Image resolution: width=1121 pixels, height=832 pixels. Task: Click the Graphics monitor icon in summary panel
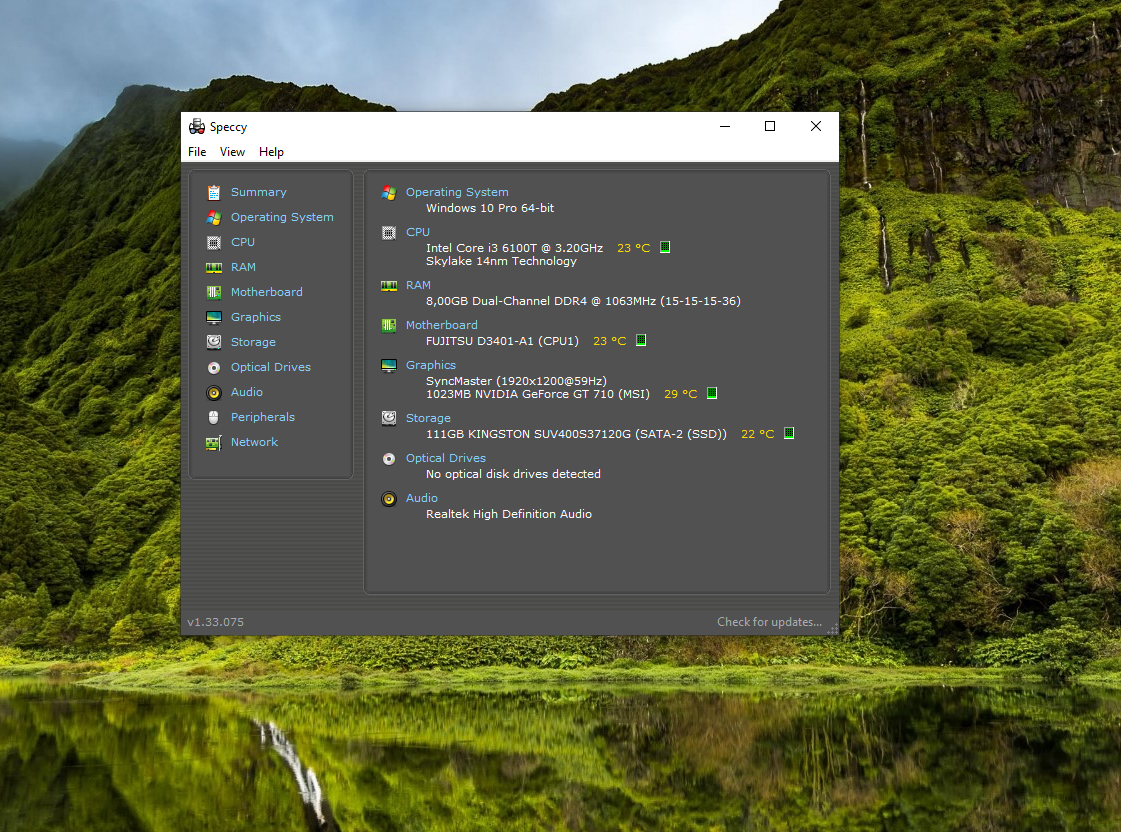click(389, 365)
